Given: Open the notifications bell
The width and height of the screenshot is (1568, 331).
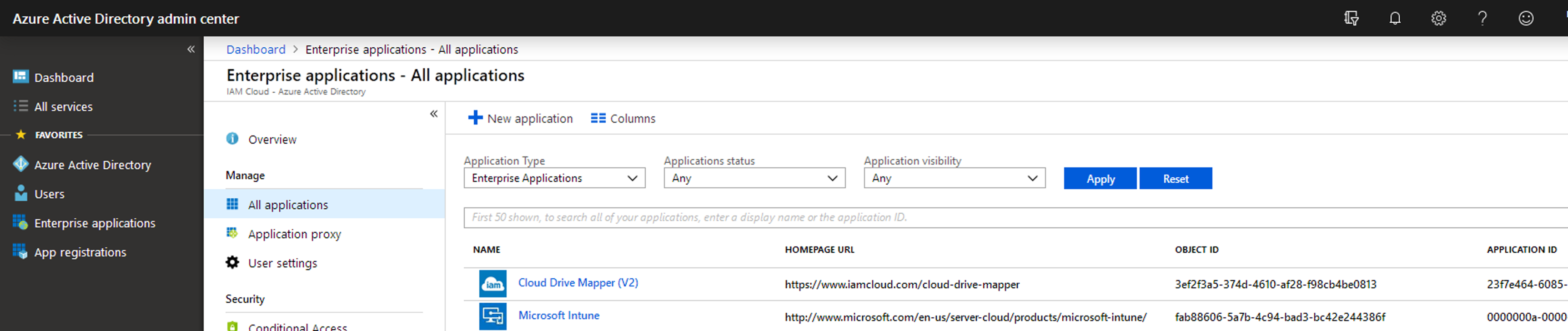Looking at the screenshot, I should pyautogui.click(x=1395, y=18).
